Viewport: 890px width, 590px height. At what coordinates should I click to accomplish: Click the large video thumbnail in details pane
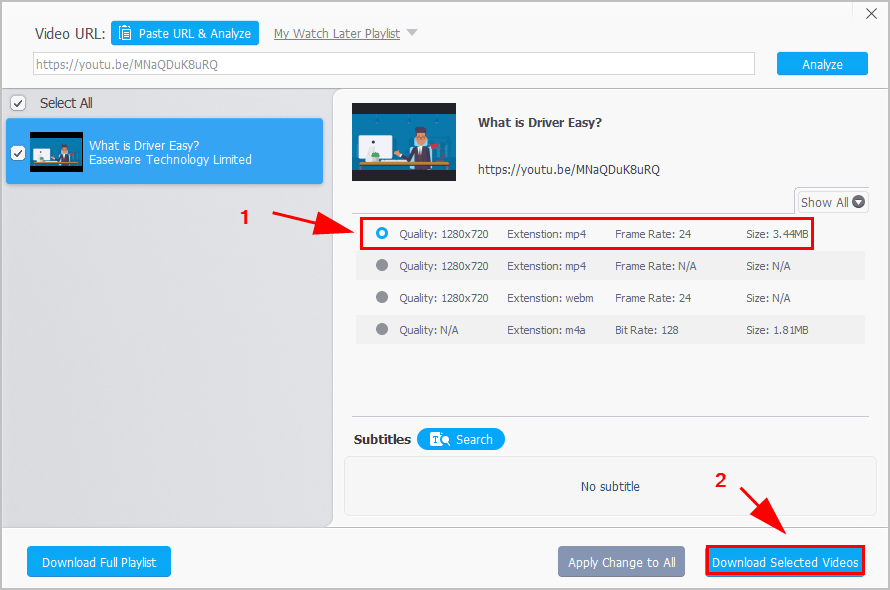point(404,142)
